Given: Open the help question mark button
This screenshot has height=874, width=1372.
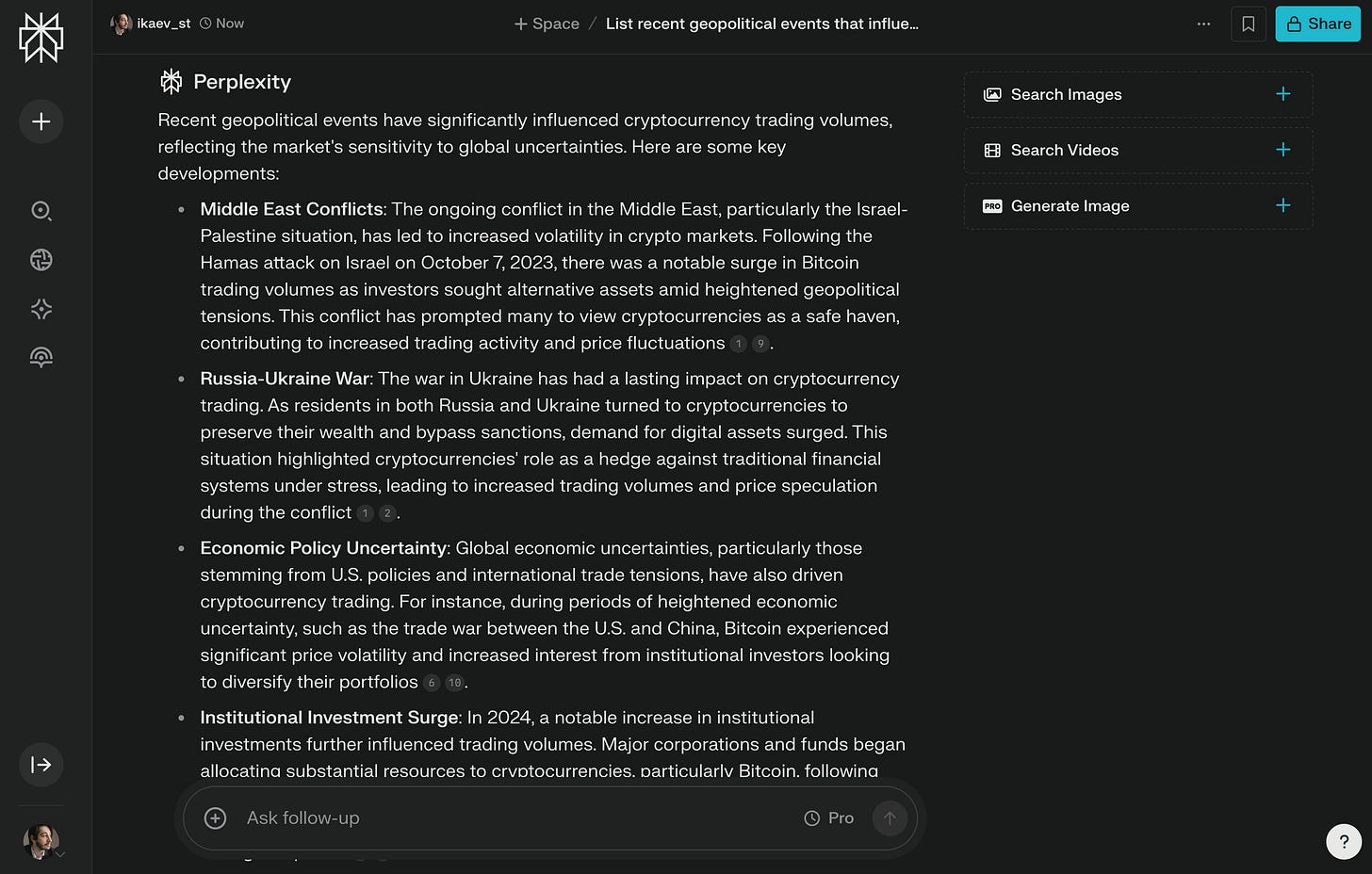Looking at the screenshot, I should 1344,842.
